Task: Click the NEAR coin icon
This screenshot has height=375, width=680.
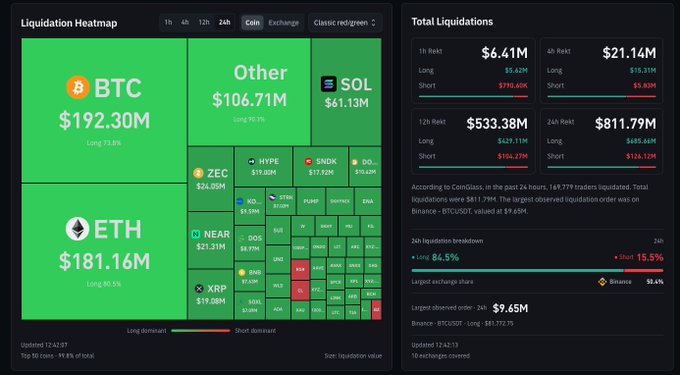Action: click(196, 235)
